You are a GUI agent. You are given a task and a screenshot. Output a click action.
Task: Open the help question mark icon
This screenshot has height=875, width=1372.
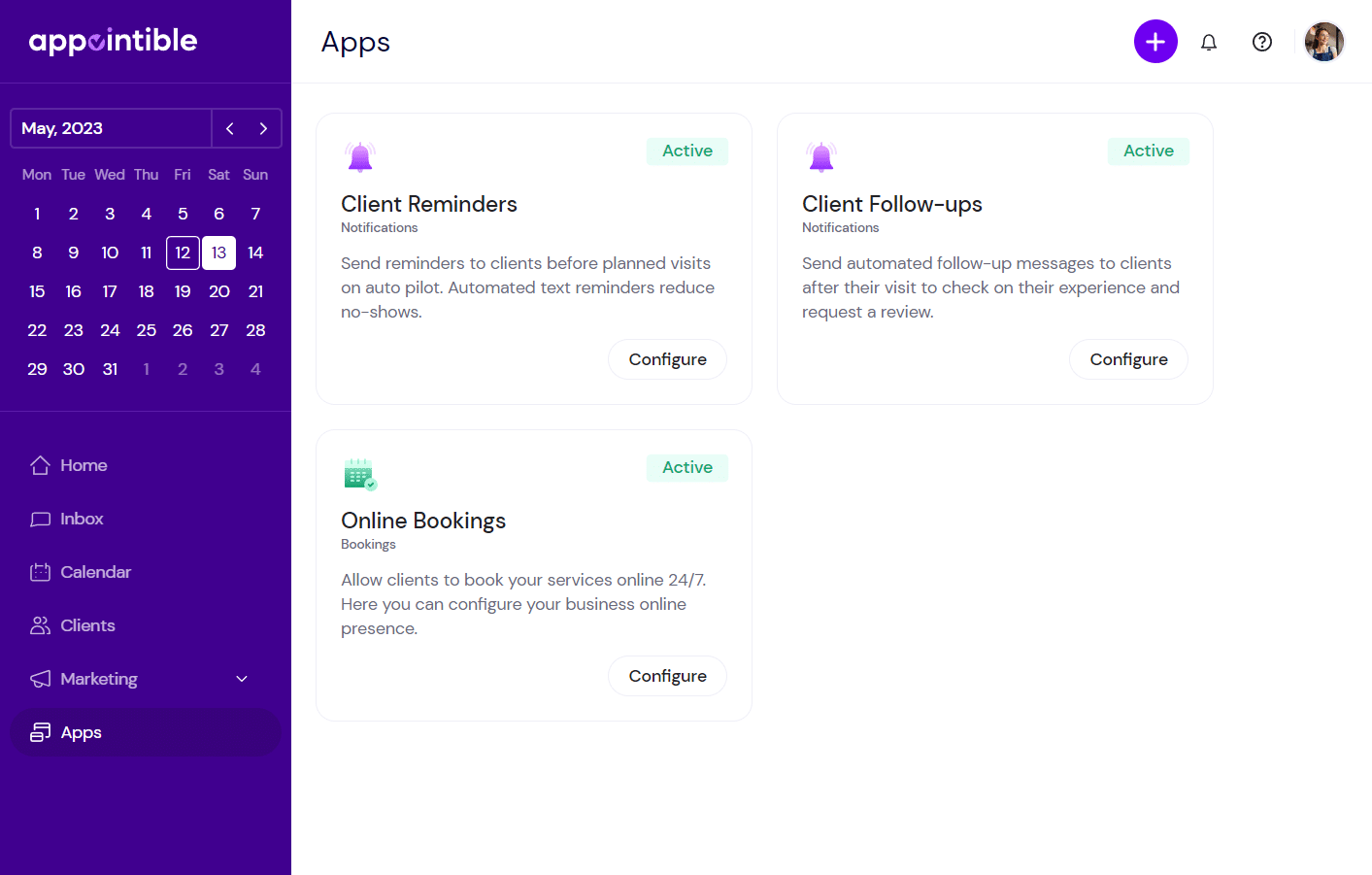(x=1261, y=41)
